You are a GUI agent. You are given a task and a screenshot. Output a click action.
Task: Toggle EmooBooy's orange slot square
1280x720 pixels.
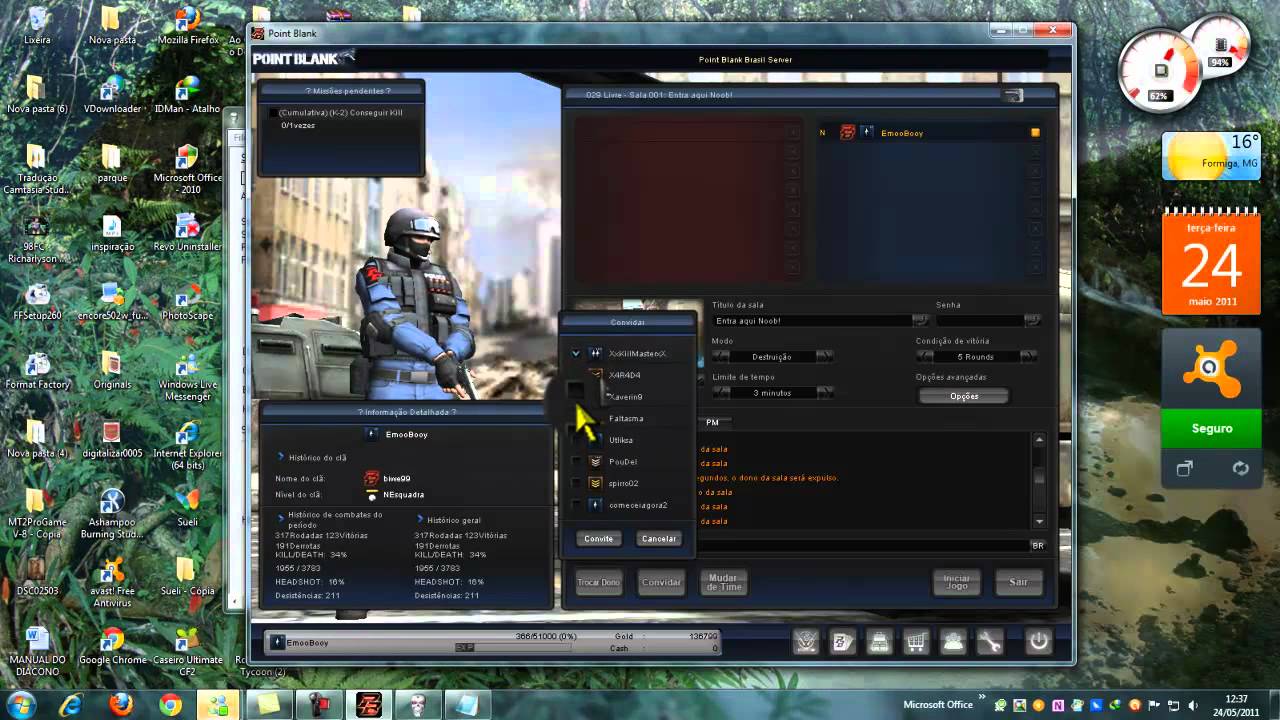[x=1035, y=132]
